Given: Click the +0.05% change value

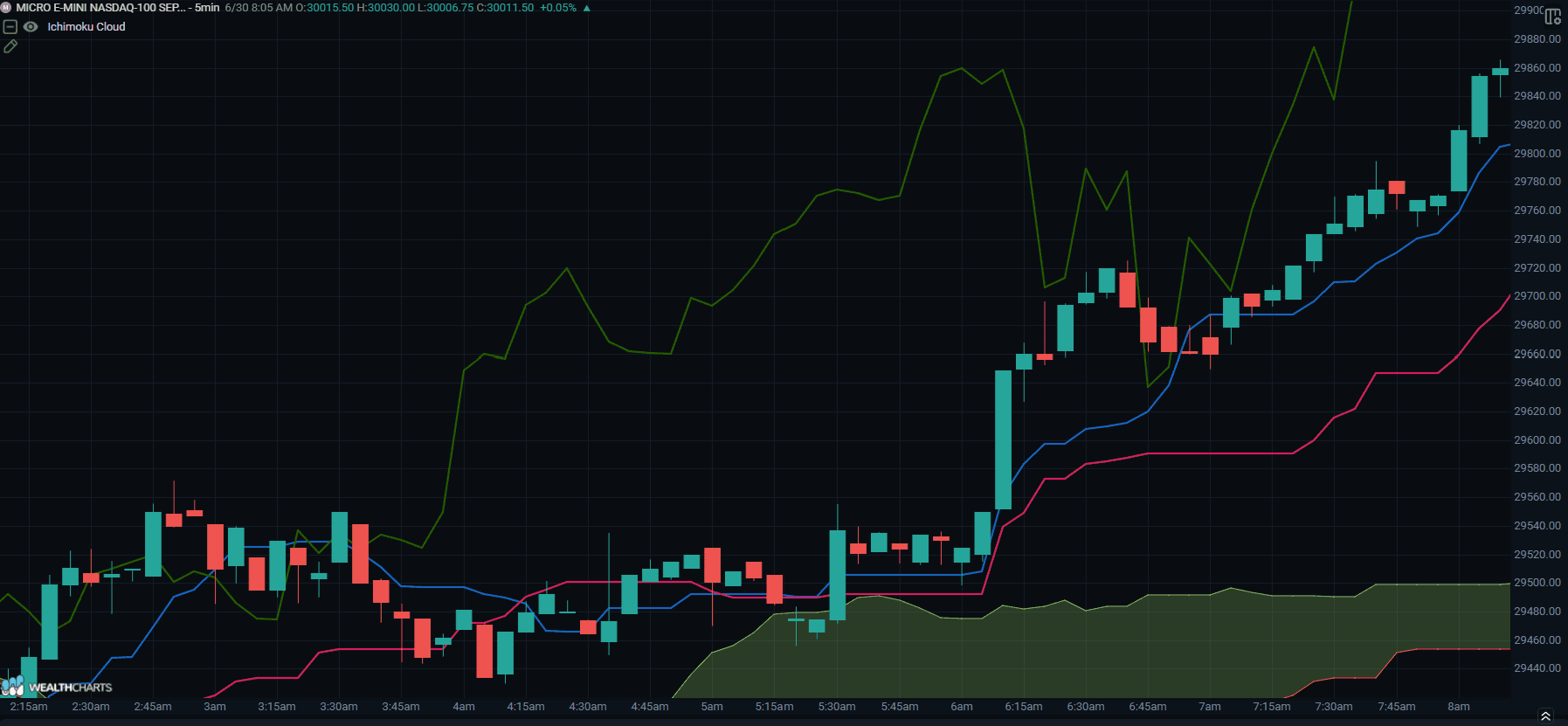Looking at the screenshot, I should (x=558, y=8).
